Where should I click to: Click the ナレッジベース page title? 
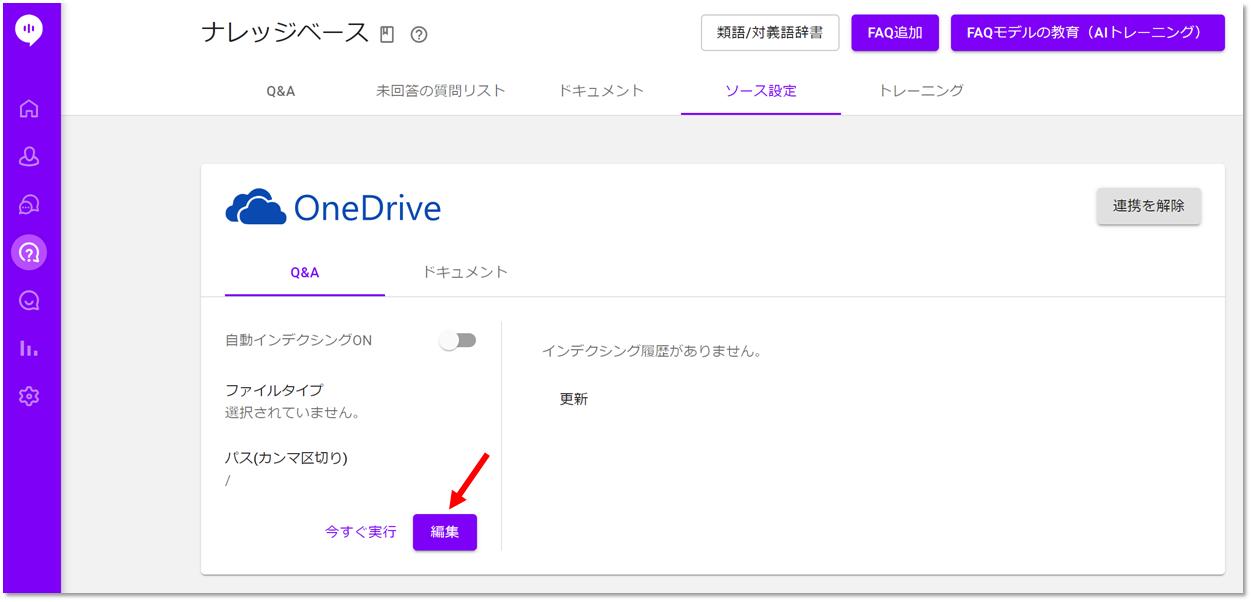click(285, 33)
